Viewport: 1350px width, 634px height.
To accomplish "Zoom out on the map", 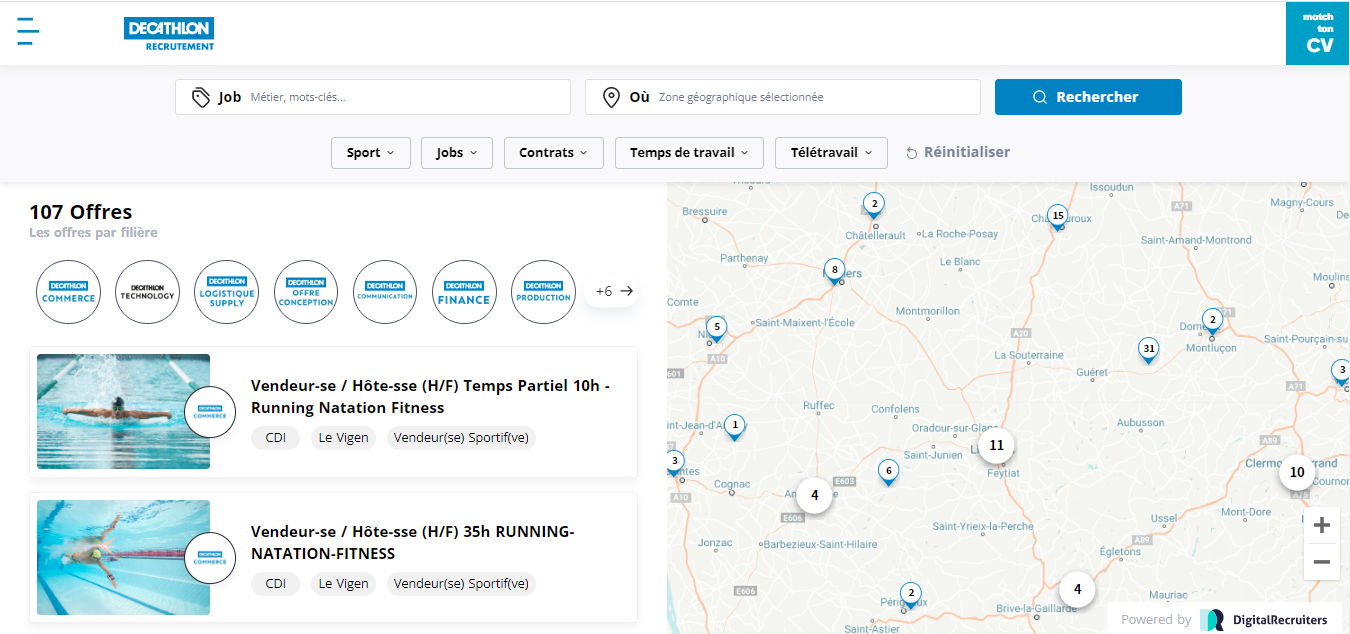I will [1321, 562].
